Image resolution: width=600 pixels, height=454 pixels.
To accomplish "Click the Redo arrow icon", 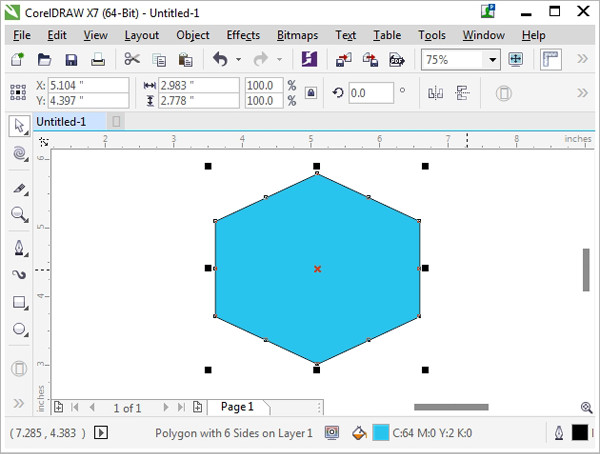I will point(261,59).
